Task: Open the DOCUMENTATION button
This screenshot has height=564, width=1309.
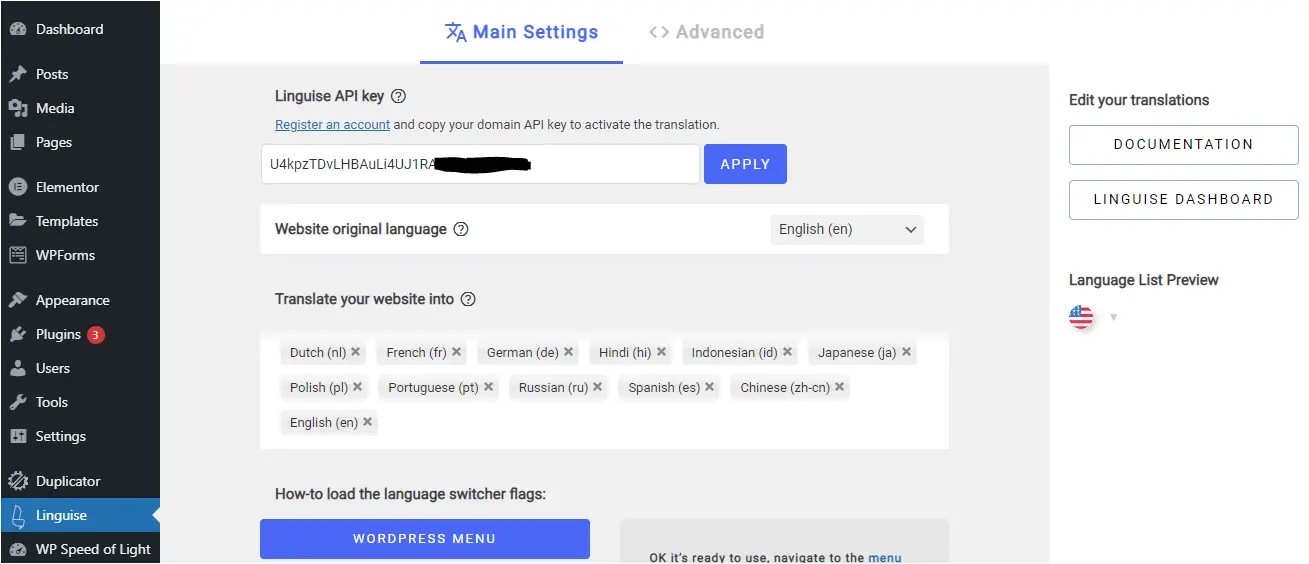Action: click(1183, 145)
